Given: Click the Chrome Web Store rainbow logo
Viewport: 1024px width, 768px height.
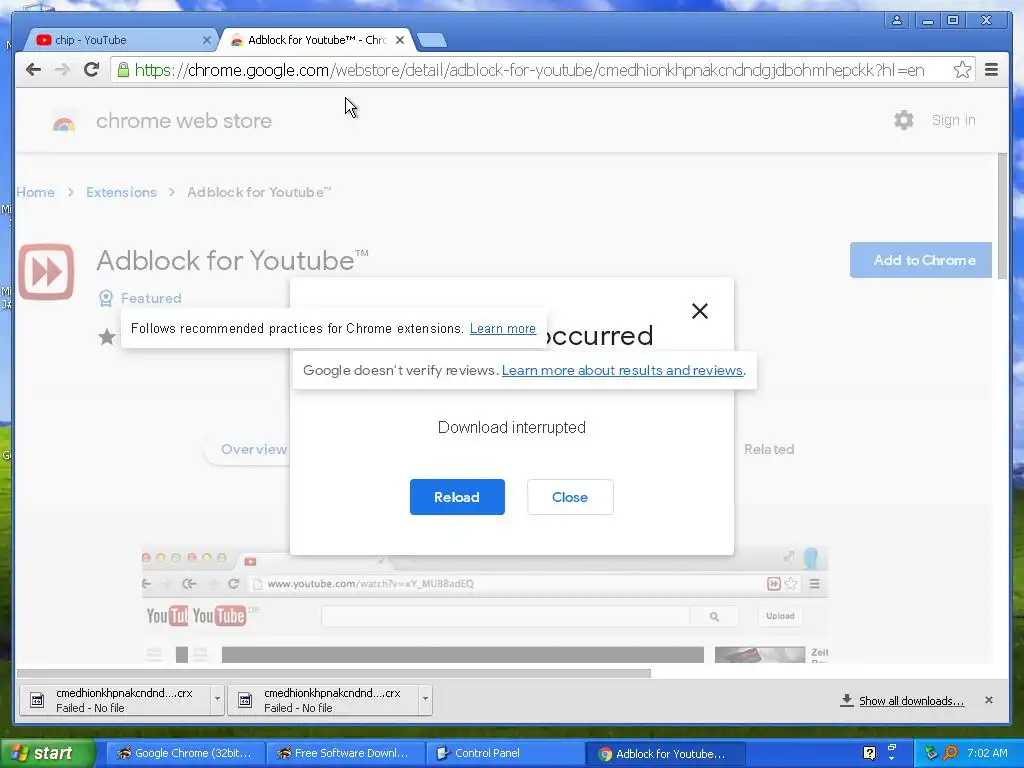Looking at the screenshot, I should [x=64, y=122].
